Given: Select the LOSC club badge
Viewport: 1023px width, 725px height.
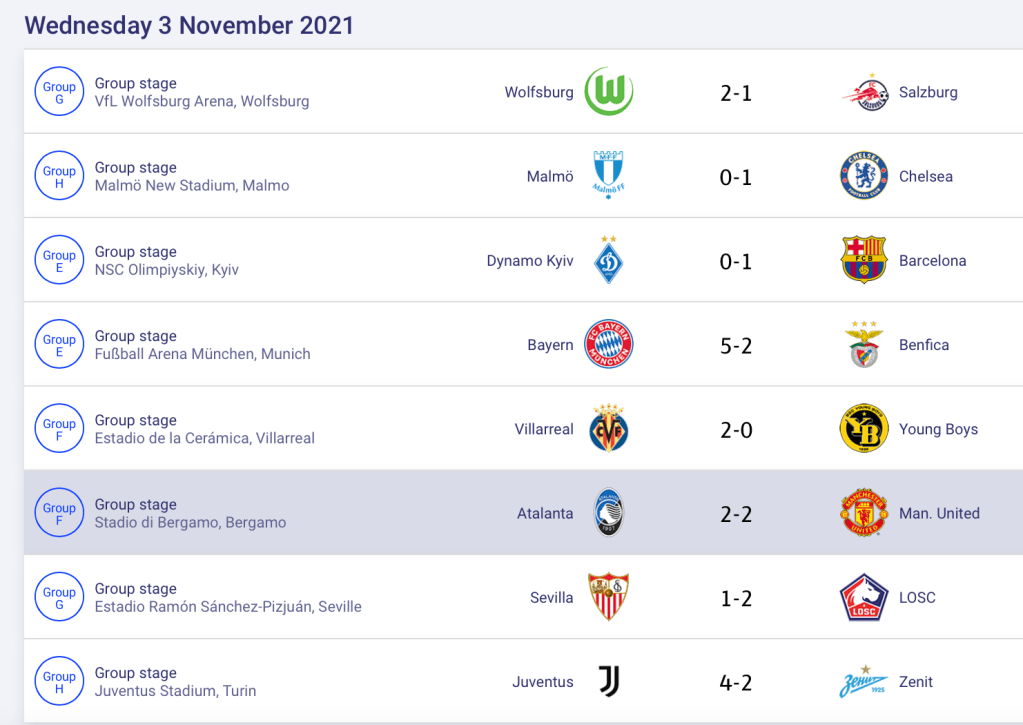Looking at the screenshot, I should click(864, 598).
